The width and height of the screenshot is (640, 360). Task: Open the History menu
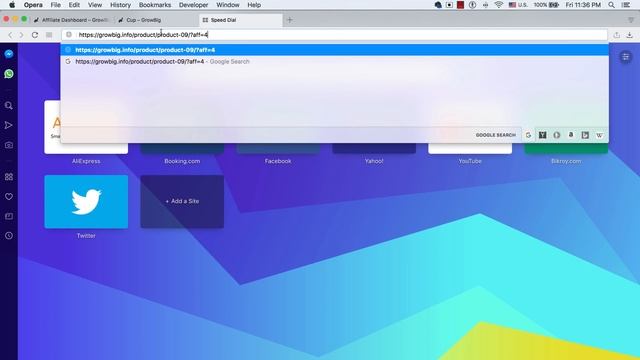tap(120, 5)
